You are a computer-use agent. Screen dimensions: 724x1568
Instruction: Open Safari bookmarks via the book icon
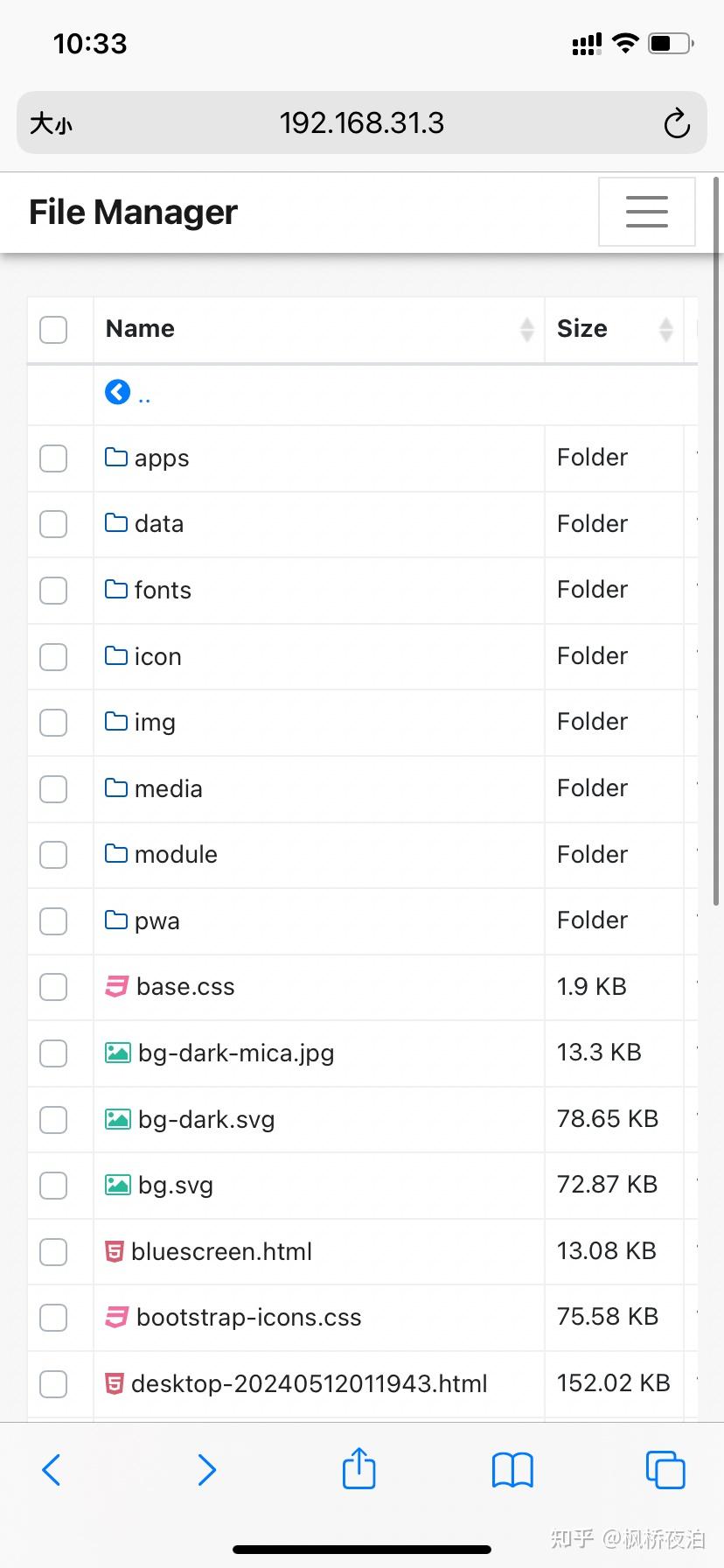512,1470
